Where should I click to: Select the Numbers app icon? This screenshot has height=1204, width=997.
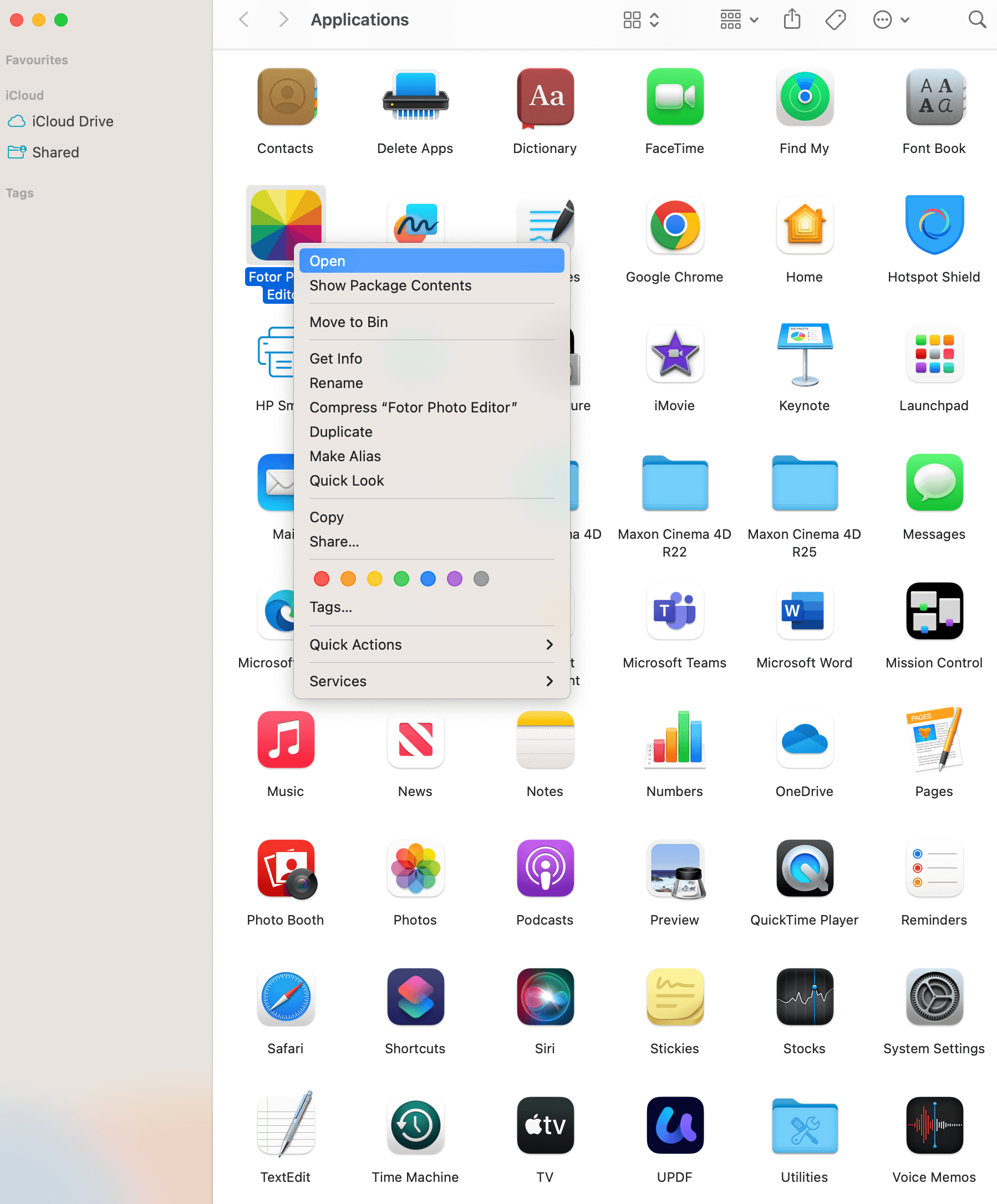coord(675,739)
